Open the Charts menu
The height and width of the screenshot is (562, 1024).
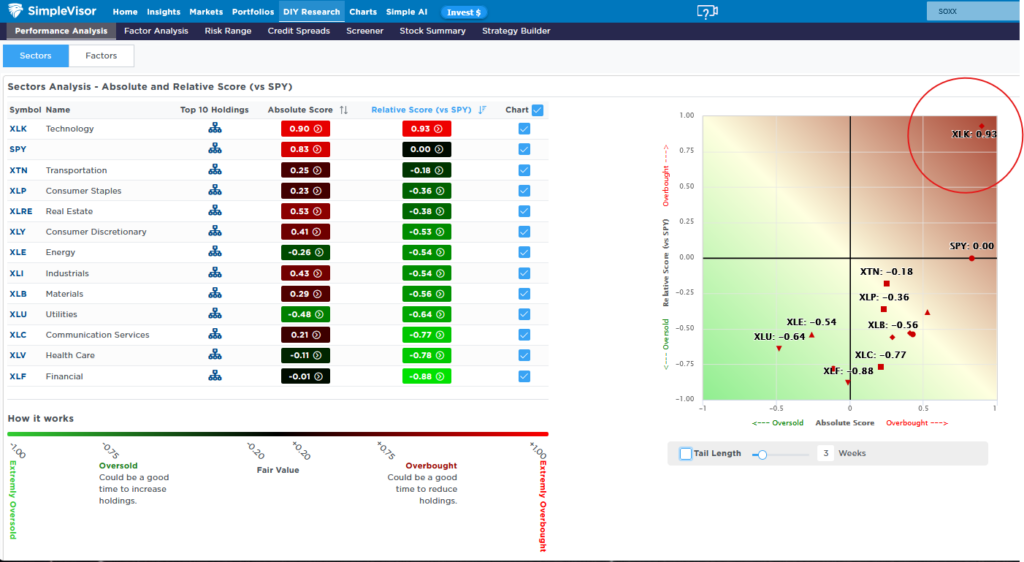point(363,12)
